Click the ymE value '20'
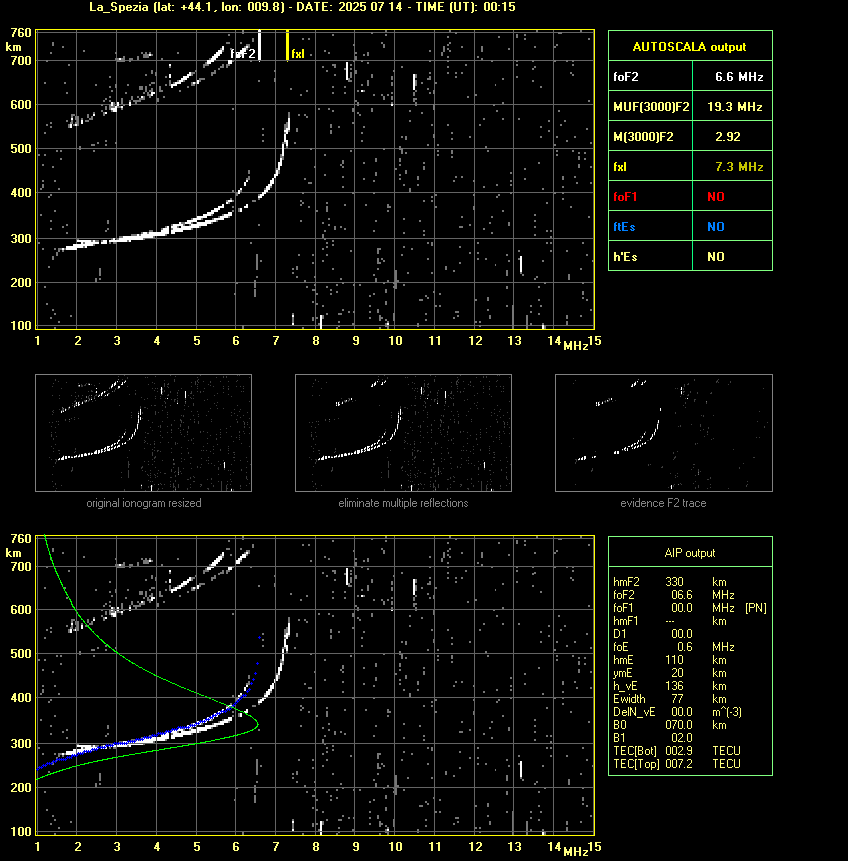Viewport: 848px width, 861px height. pos(677,673)
